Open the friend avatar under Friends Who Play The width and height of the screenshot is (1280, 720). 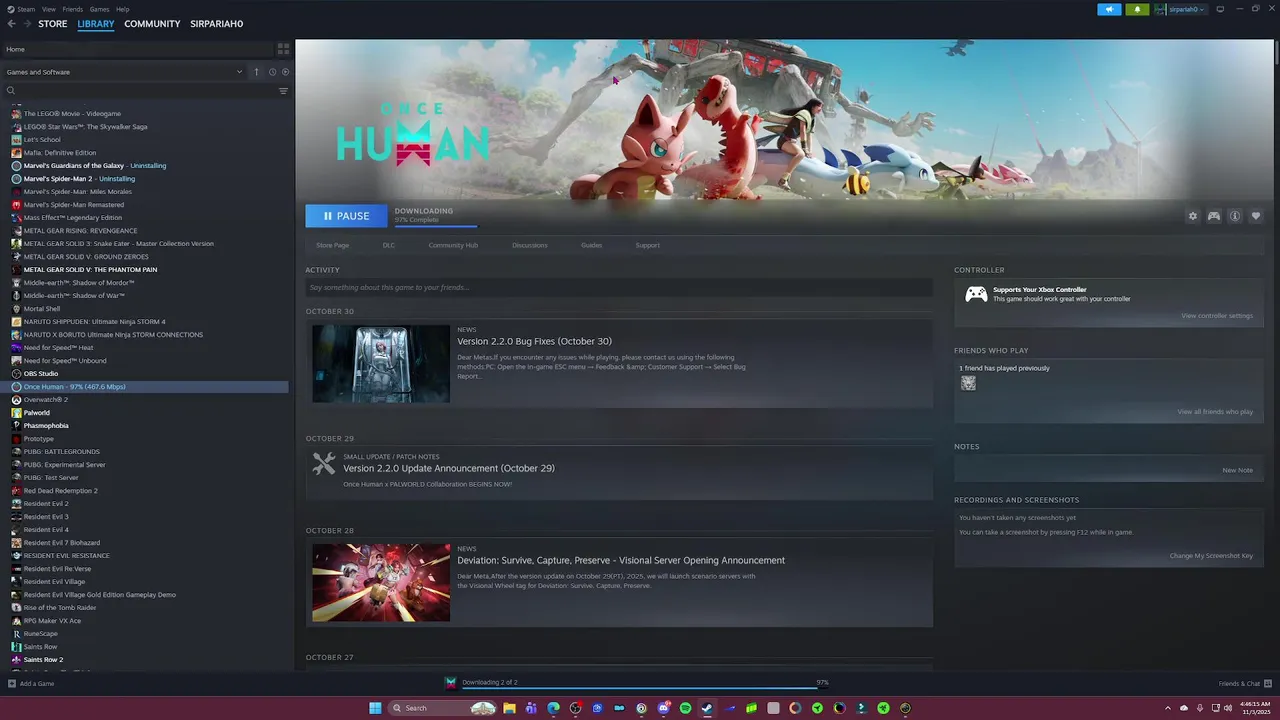click(968, 383)
